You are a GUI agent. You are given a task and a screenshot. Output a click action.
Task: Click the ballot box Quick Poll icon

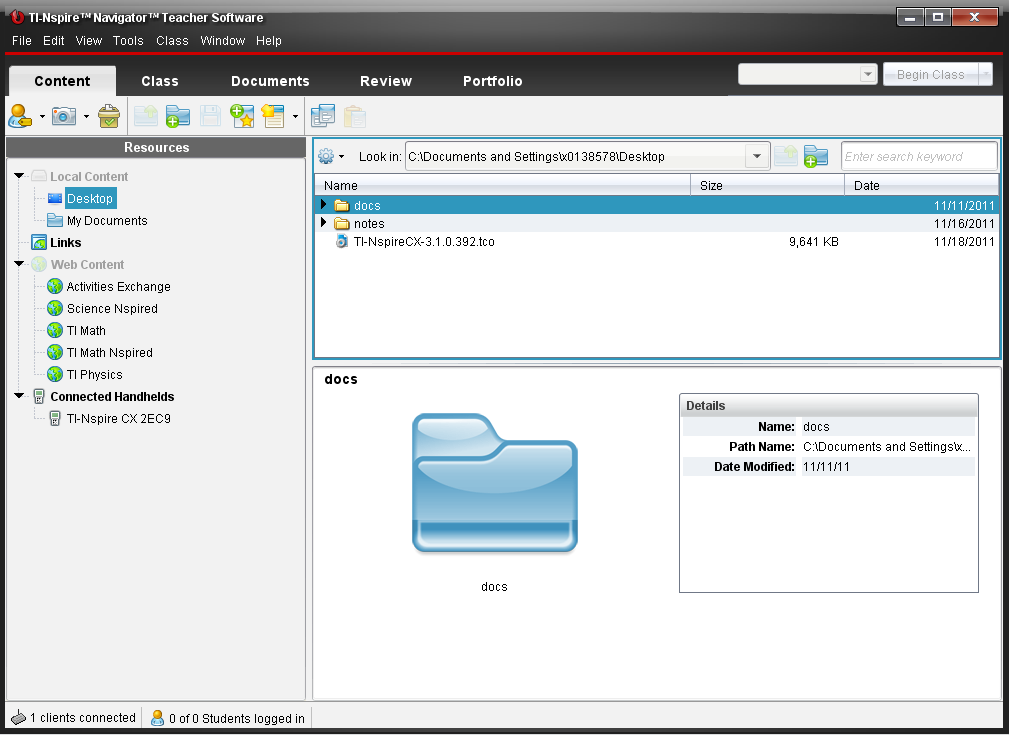pyautogui.click(x=109, y=116)
